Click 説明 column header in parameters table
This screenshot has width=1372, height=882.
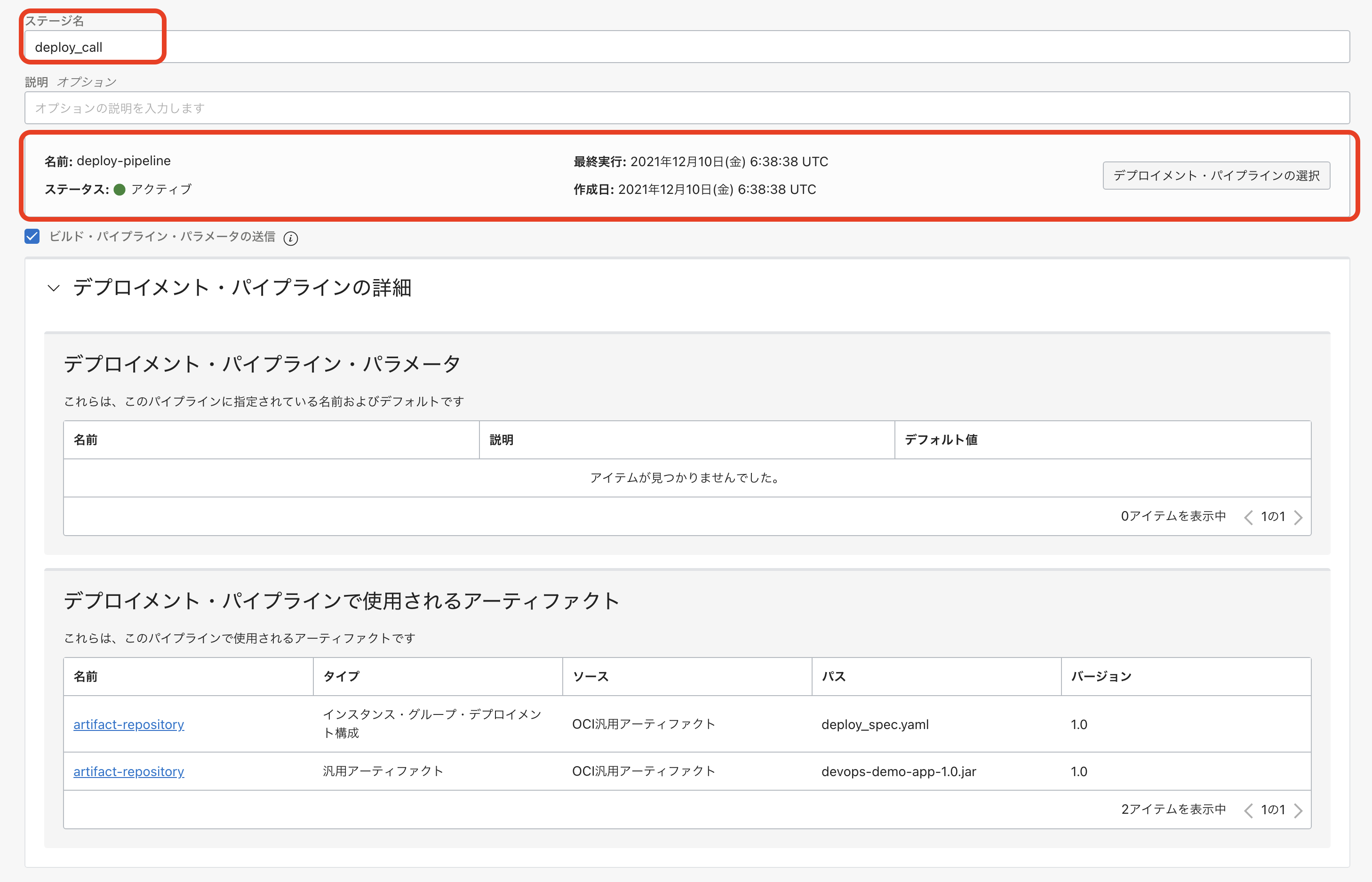502,440
